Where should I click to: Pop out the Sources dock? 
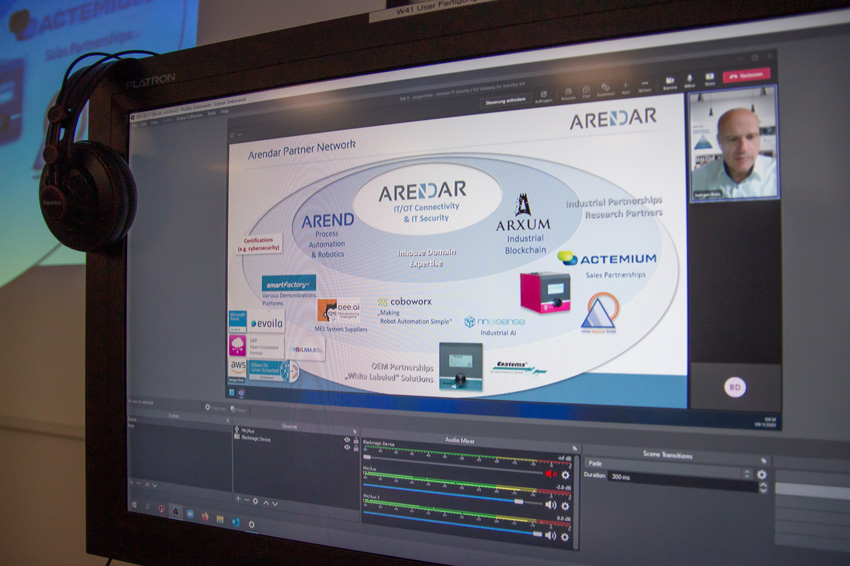(x=355, y=432)
